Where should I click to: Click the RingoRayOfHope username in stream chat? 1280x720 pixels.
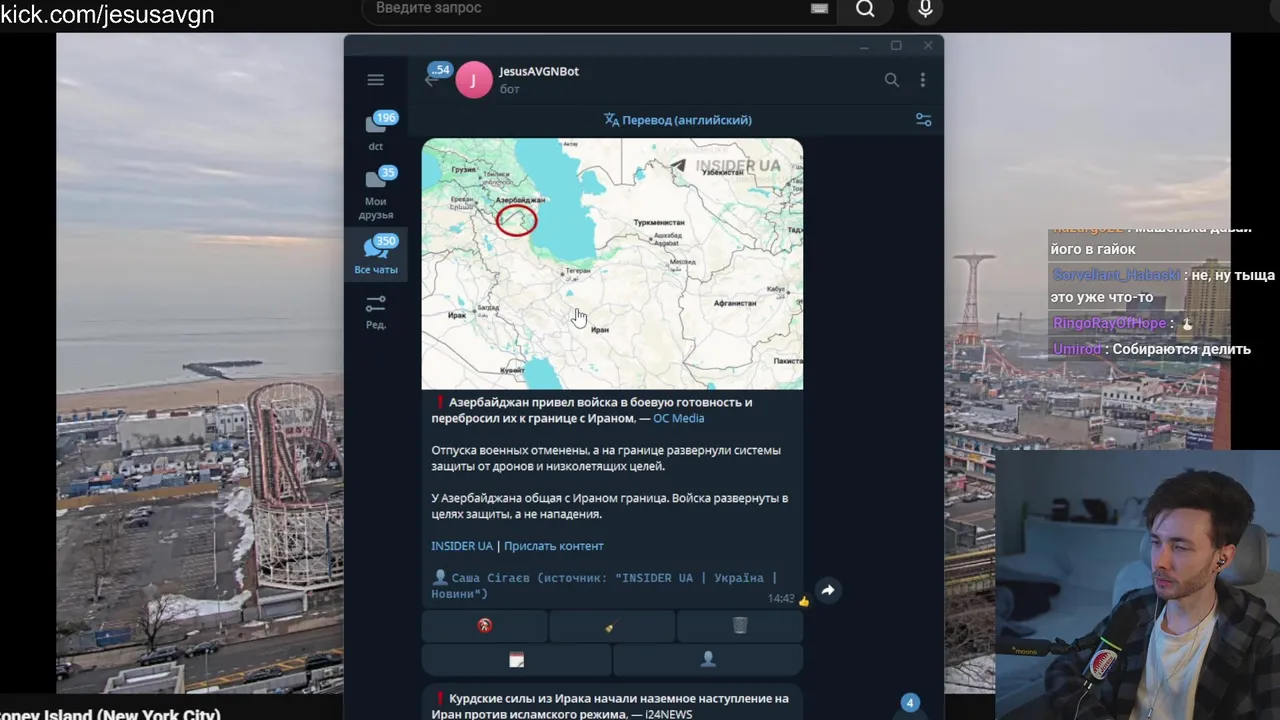click(1110, 323)
